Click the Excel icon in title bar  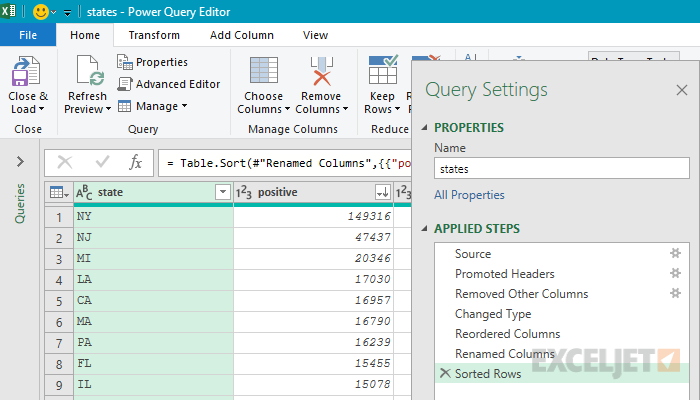[8, 10]
